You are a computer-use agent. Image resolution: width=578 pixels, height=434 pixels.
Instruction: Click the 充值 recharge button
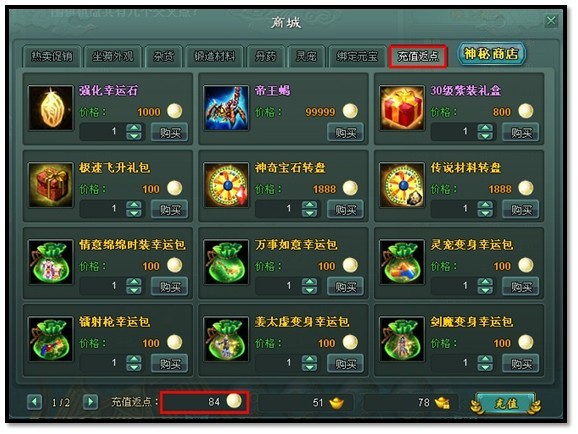[506, 403]
